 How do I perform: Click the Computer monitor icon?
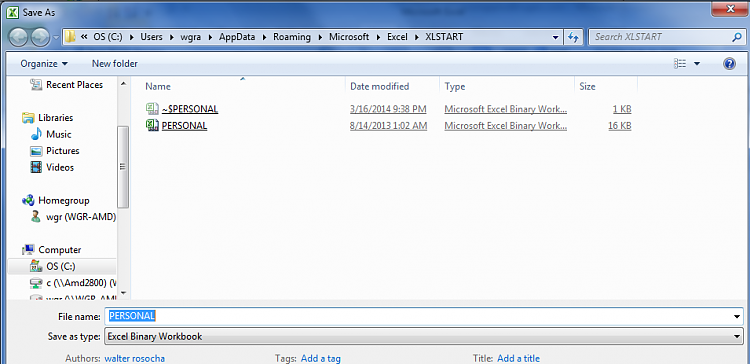[x=28, y=250]
